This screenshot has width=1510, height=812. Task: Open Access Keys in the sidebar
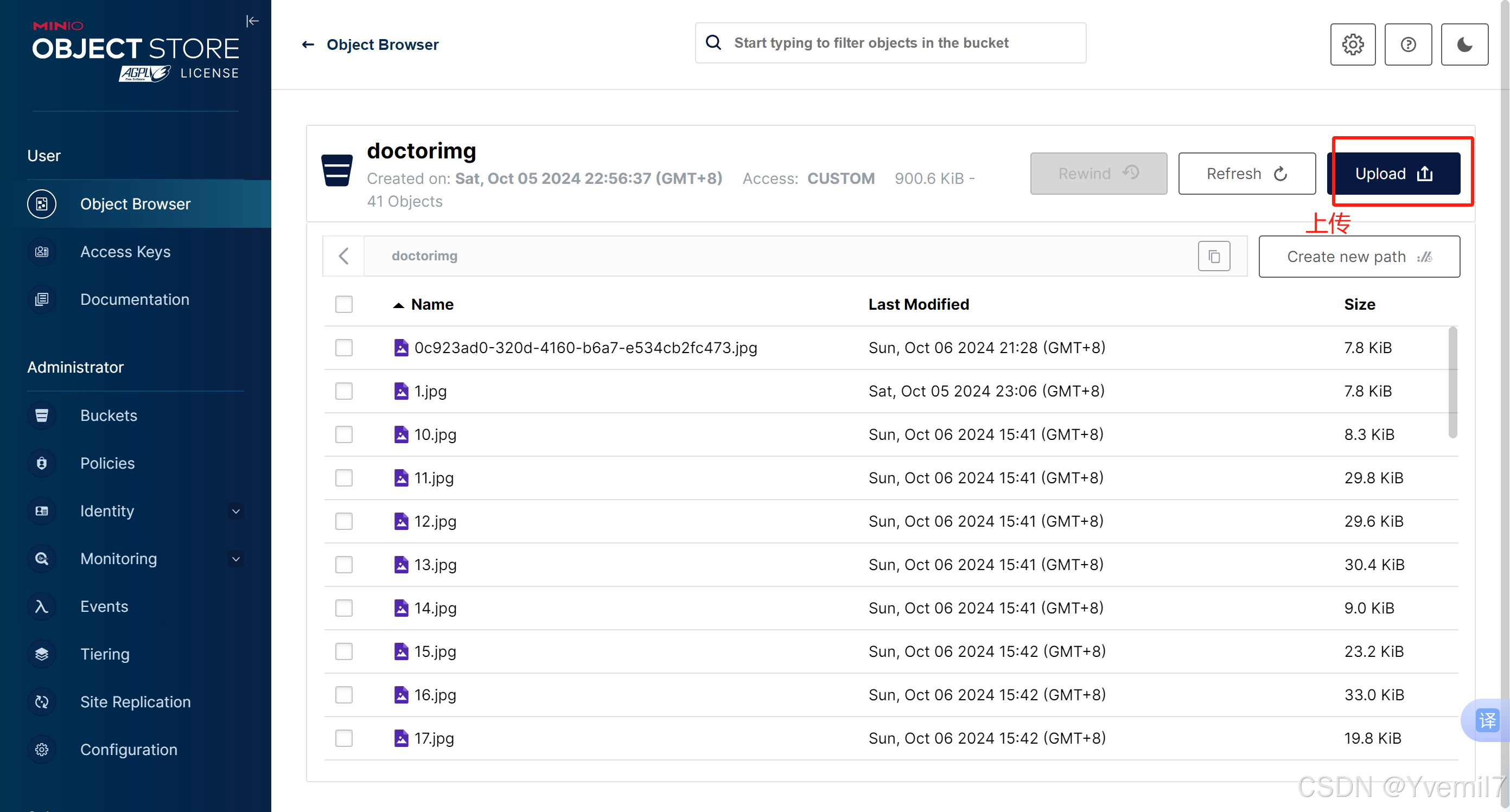pyautogui.click(x=125, y=251)
